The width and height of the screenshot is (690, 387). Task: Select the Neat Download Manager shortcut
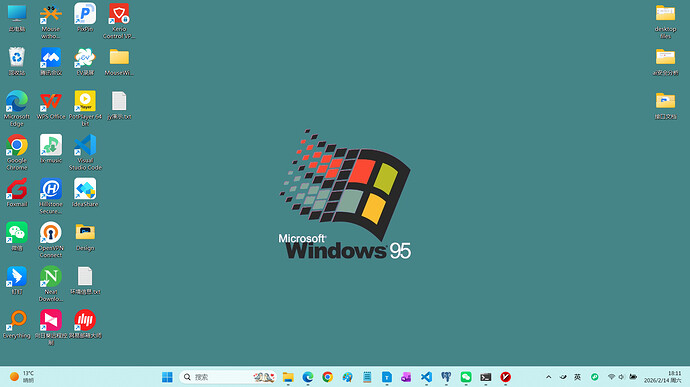[51, 284]
